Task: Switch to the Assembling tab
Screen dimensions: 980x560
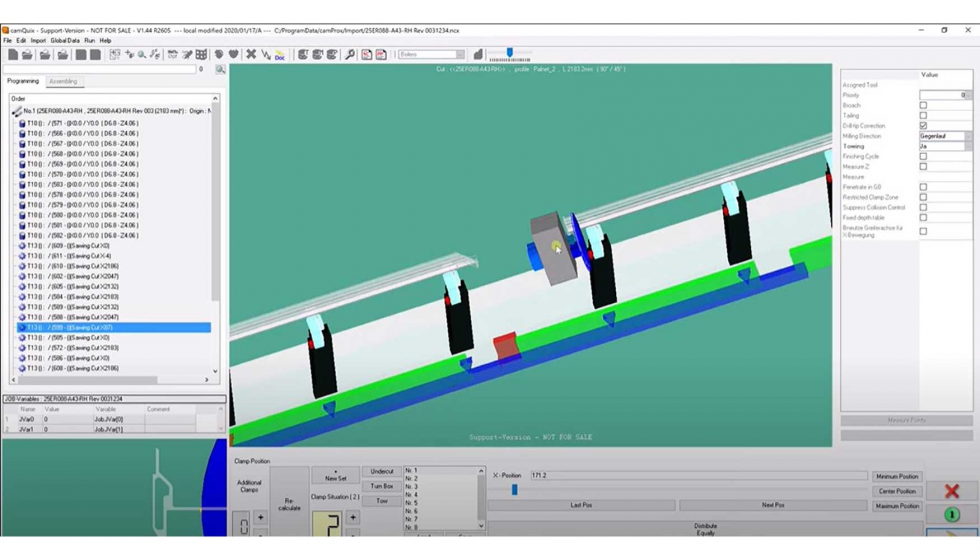Action: (63, 82)
